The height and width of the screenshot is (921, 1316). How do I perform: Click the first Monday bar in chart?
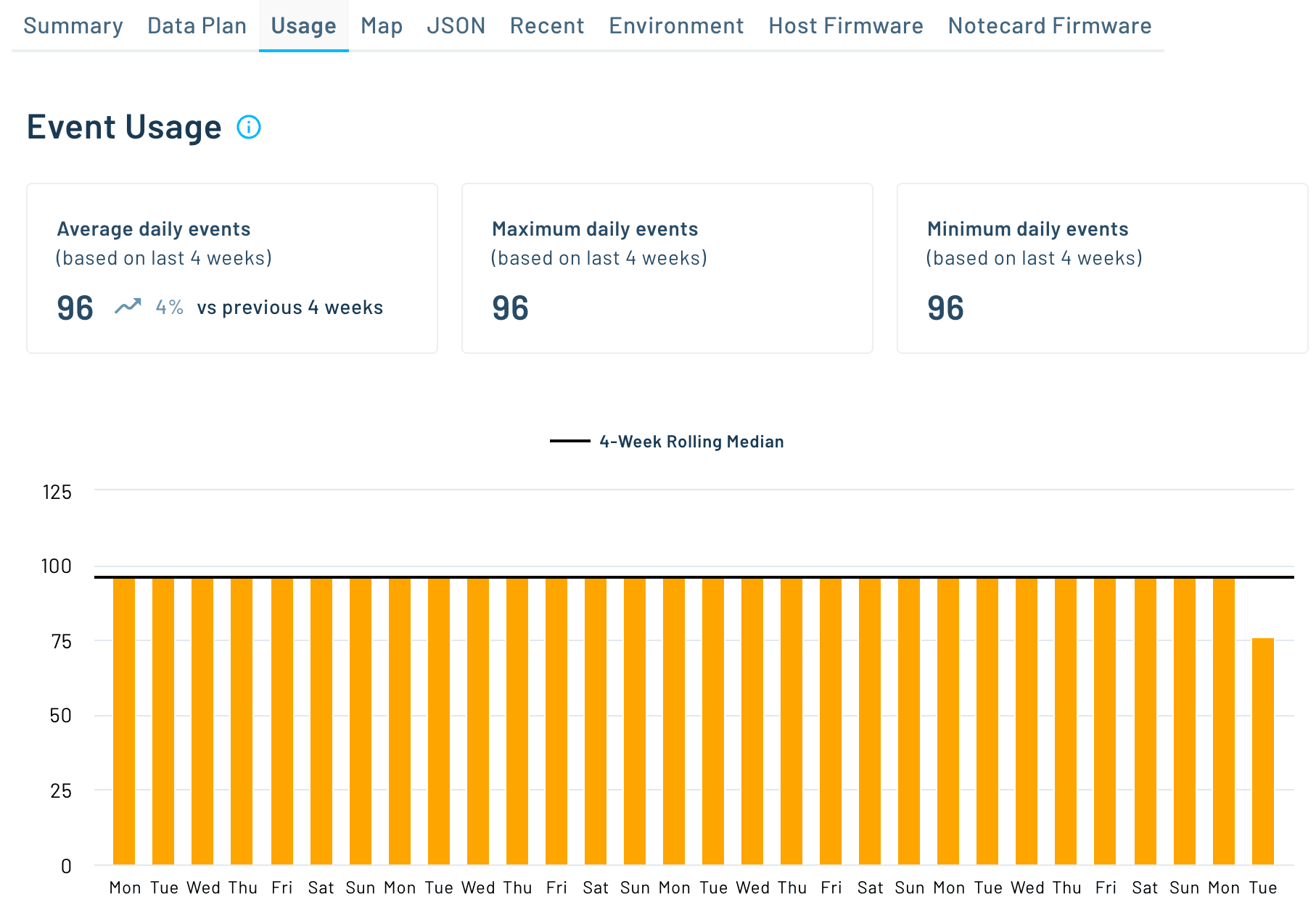click(x=125, y=725)
